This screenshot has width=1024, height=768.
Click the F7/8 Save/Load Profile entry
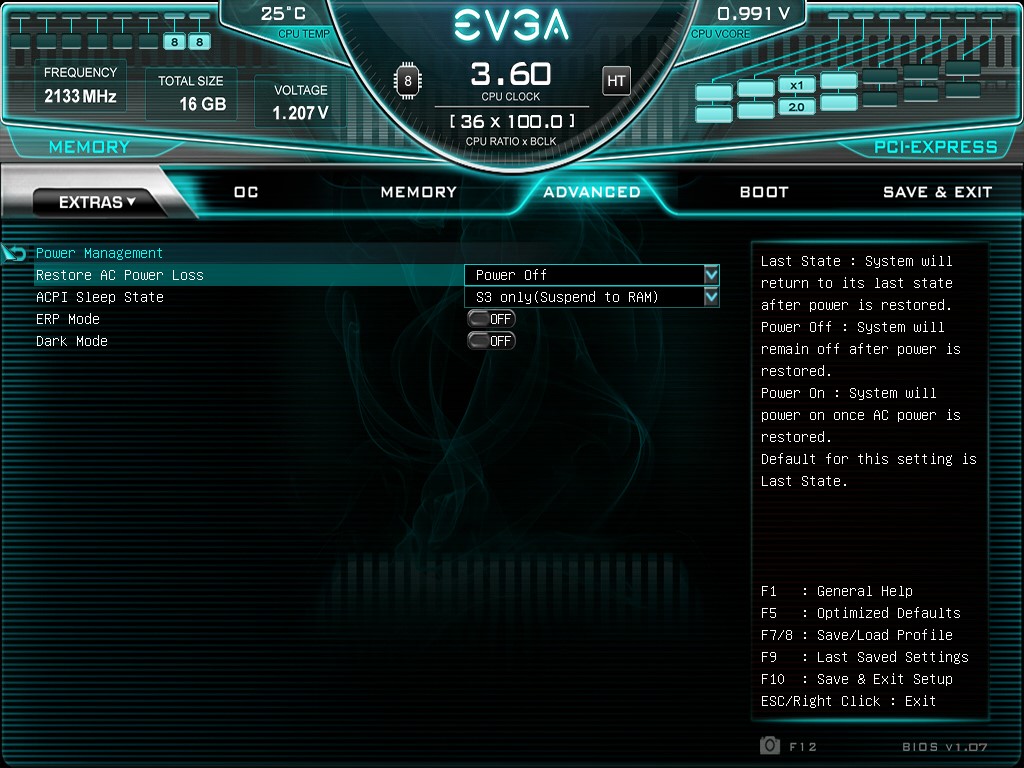click(857, 635)
